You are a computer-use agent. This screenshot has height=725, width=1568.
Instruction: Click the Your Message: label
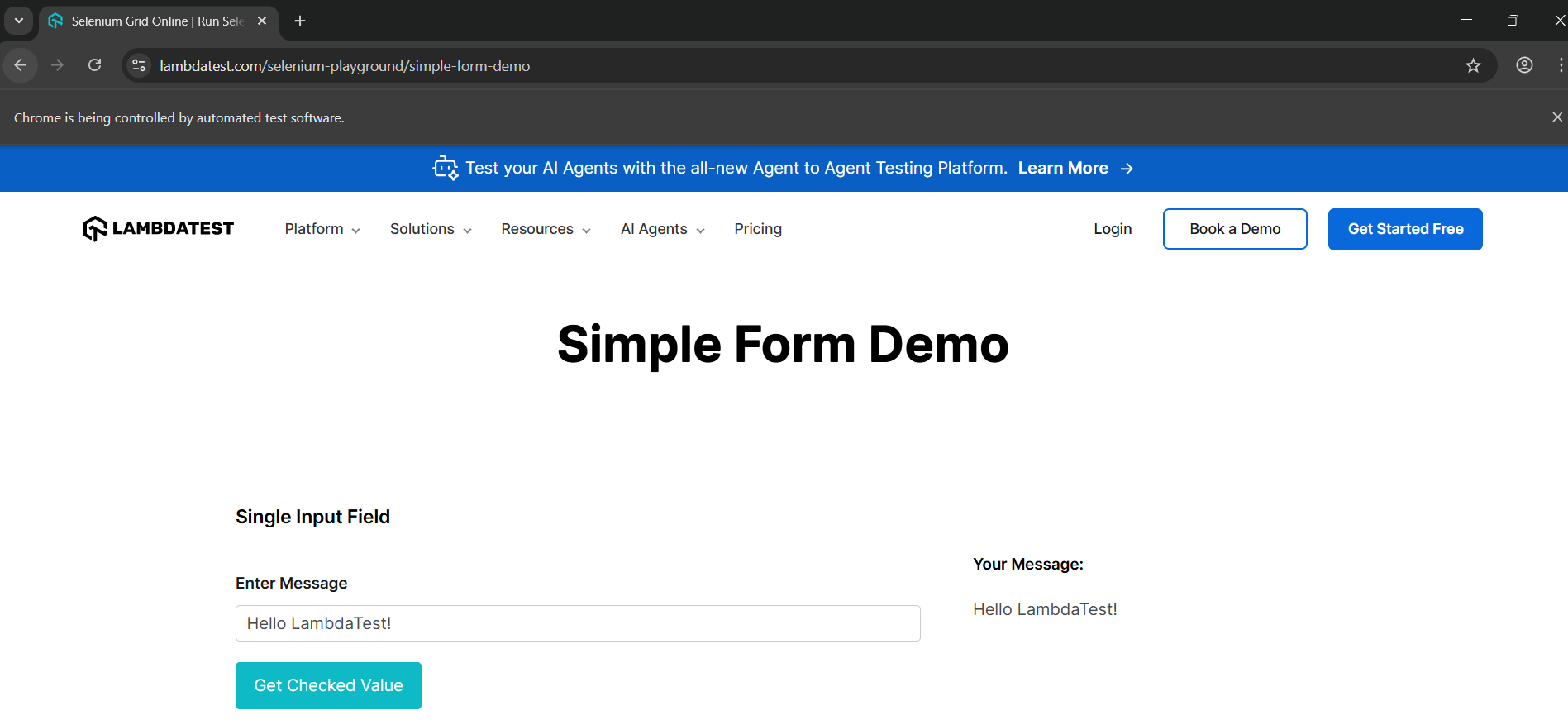[x=1028, y=564]
